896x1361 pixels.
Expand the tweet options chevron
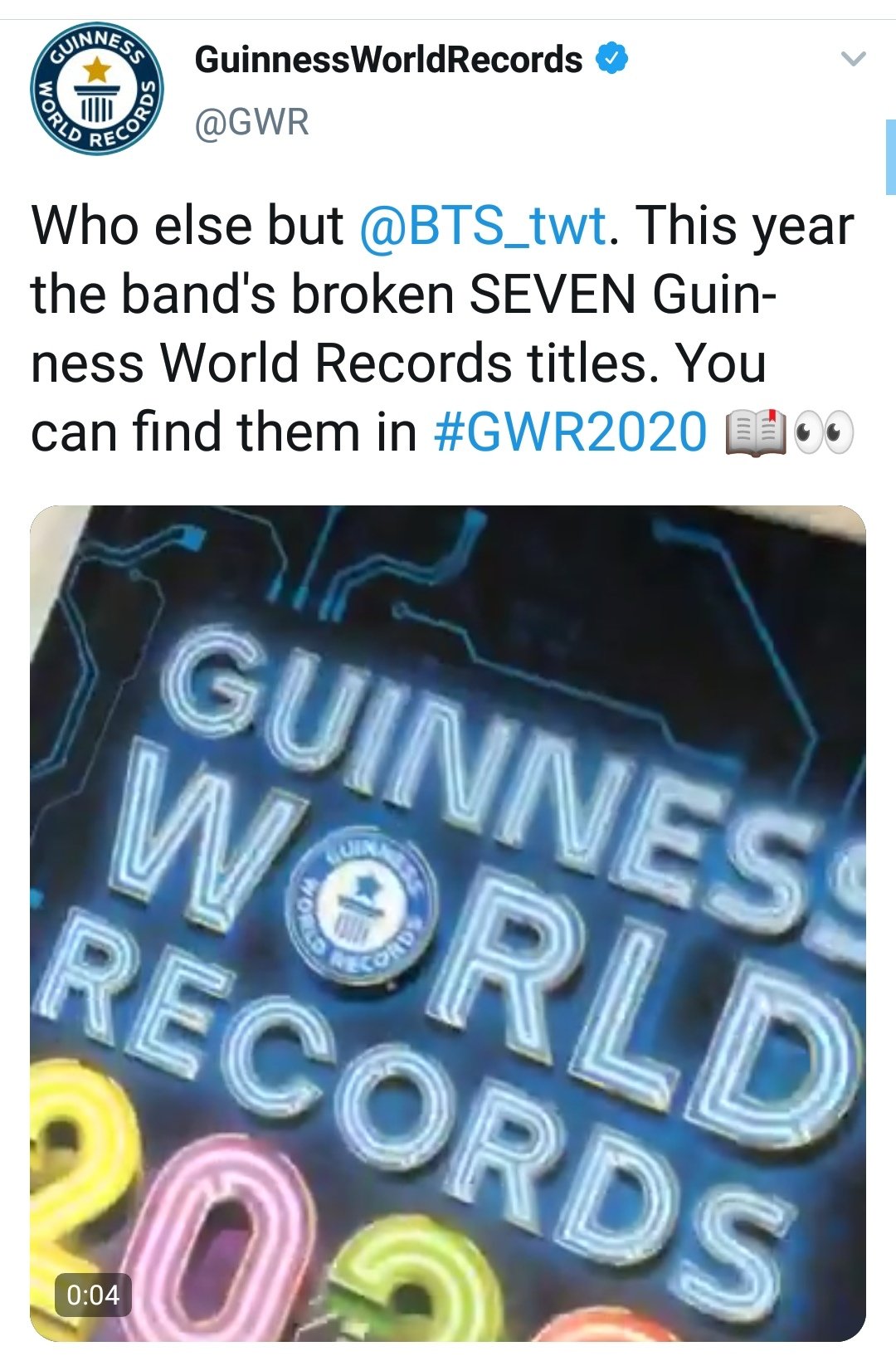point(853,60)
